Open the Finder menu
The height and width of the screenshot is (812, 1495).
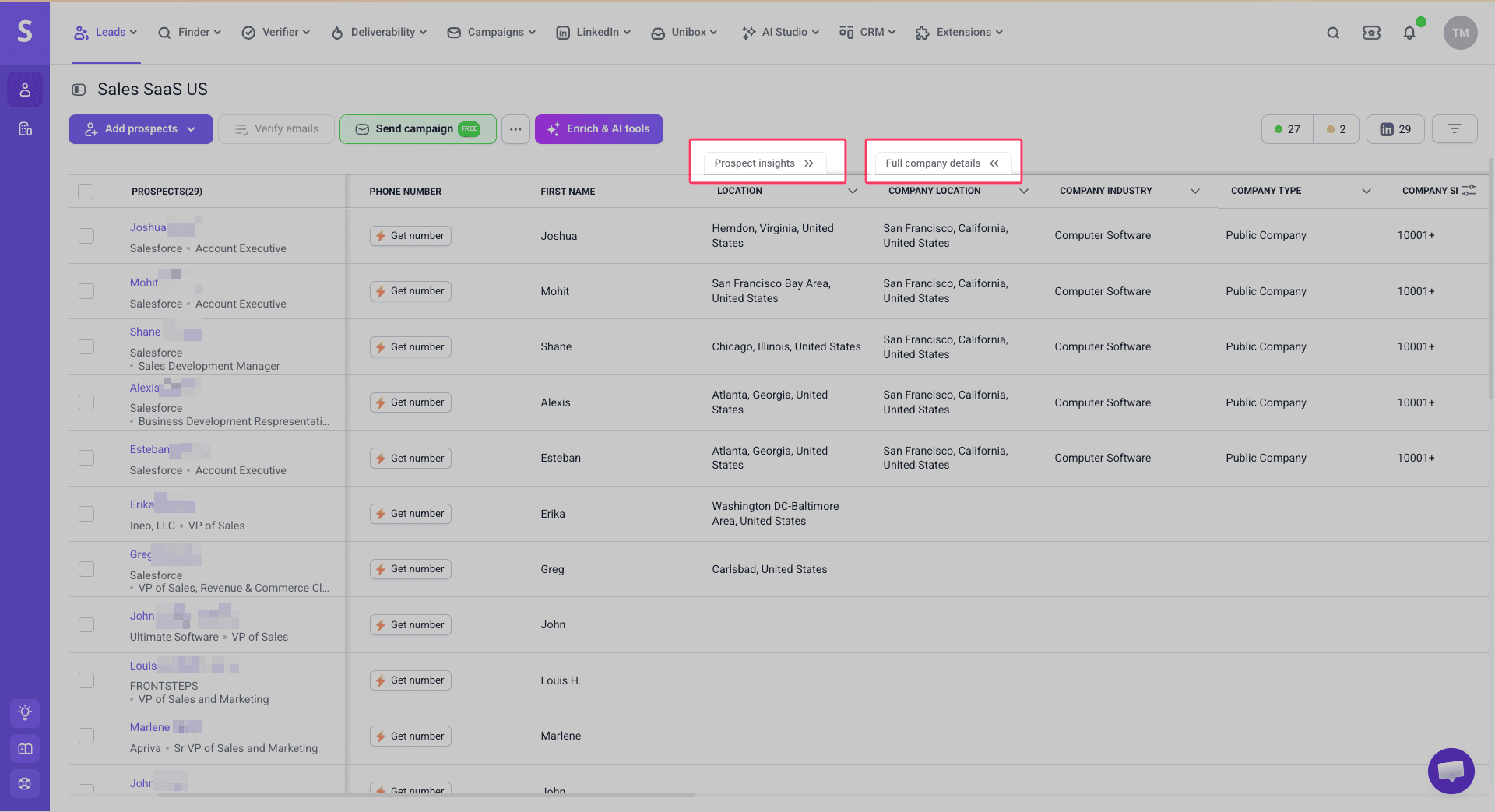point(190,33)
